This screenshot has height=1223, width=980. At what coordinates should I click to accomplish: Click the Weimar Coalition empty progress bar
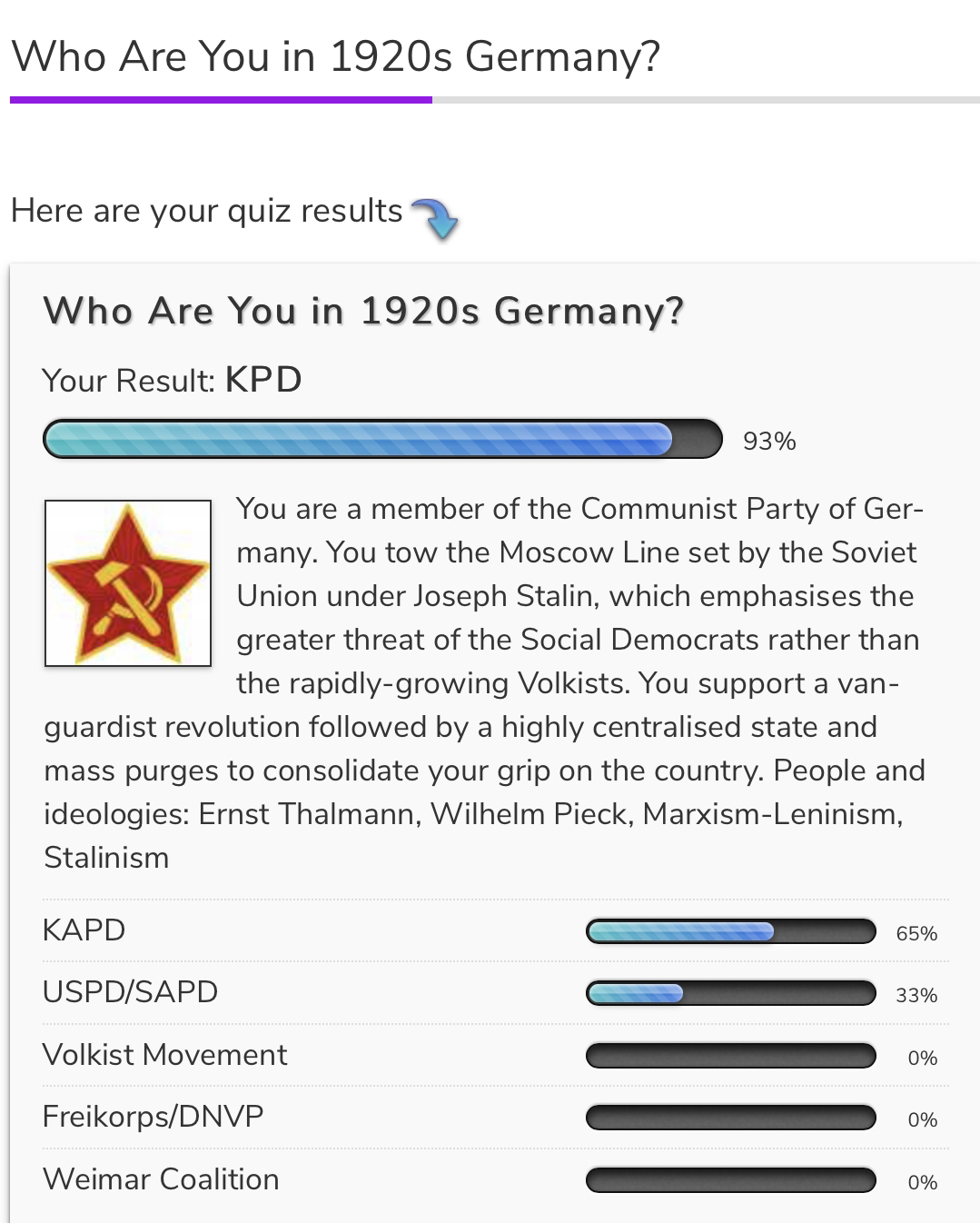pos(730,1180)
